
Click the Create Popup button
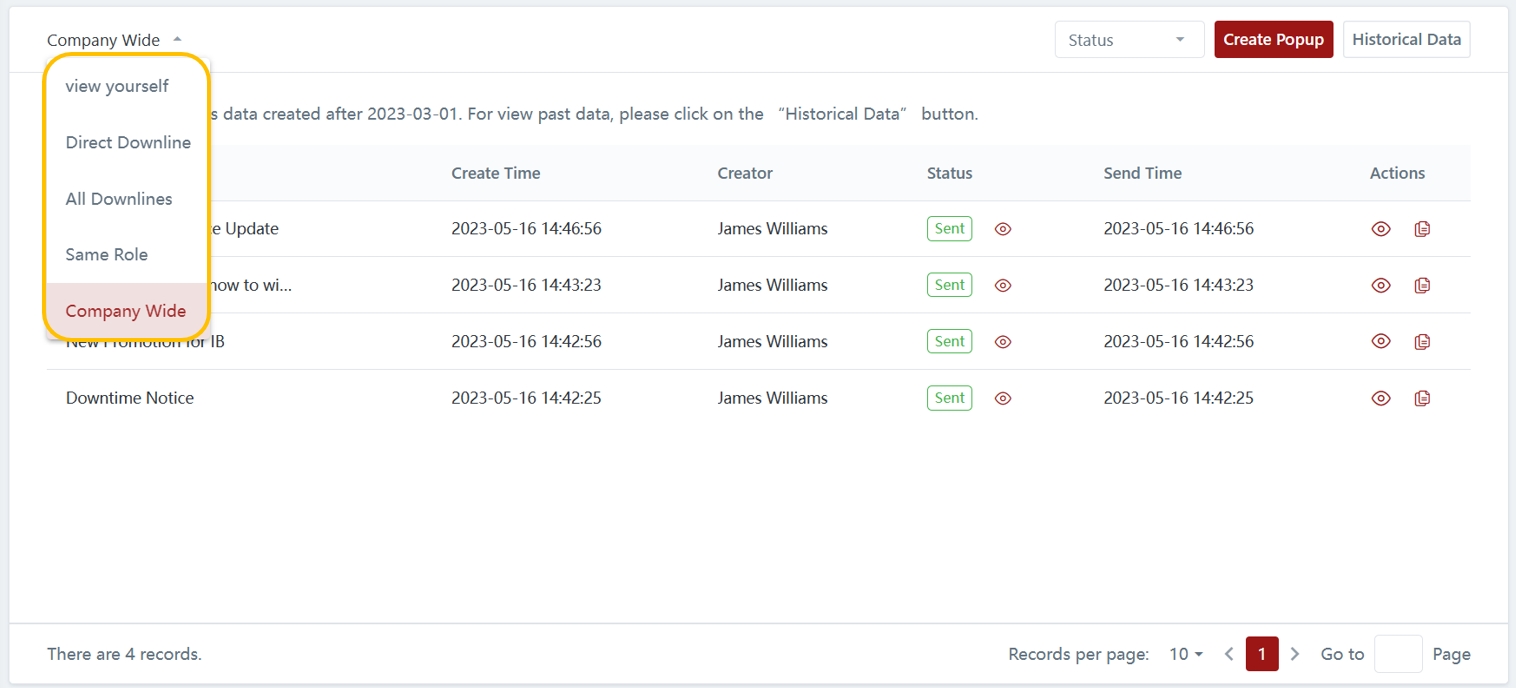1273,40
